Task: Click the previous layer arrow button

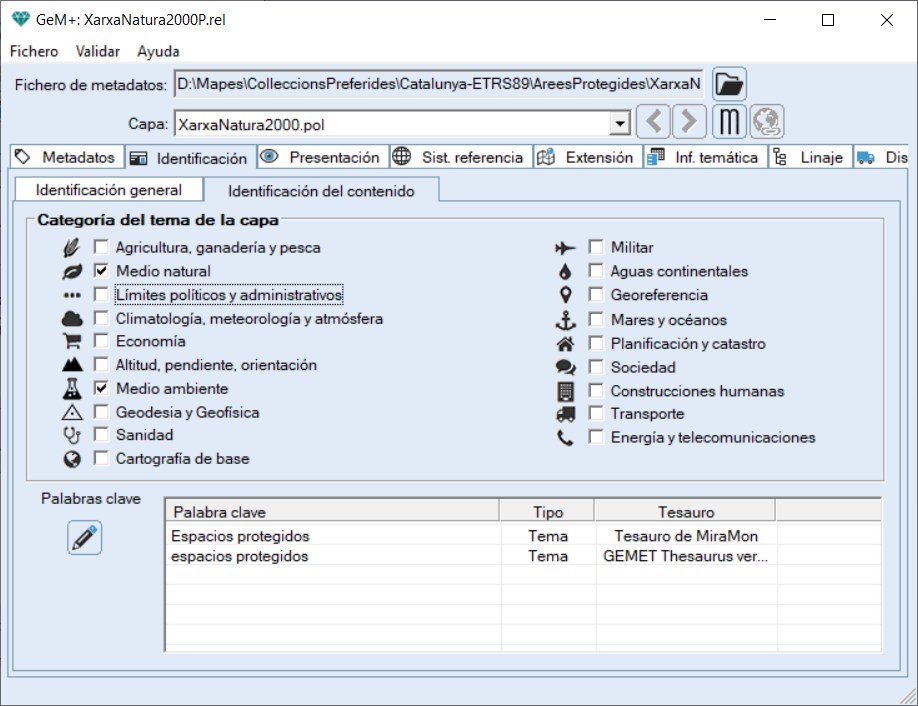Action: pyautogui.click(x=654, y=123)
